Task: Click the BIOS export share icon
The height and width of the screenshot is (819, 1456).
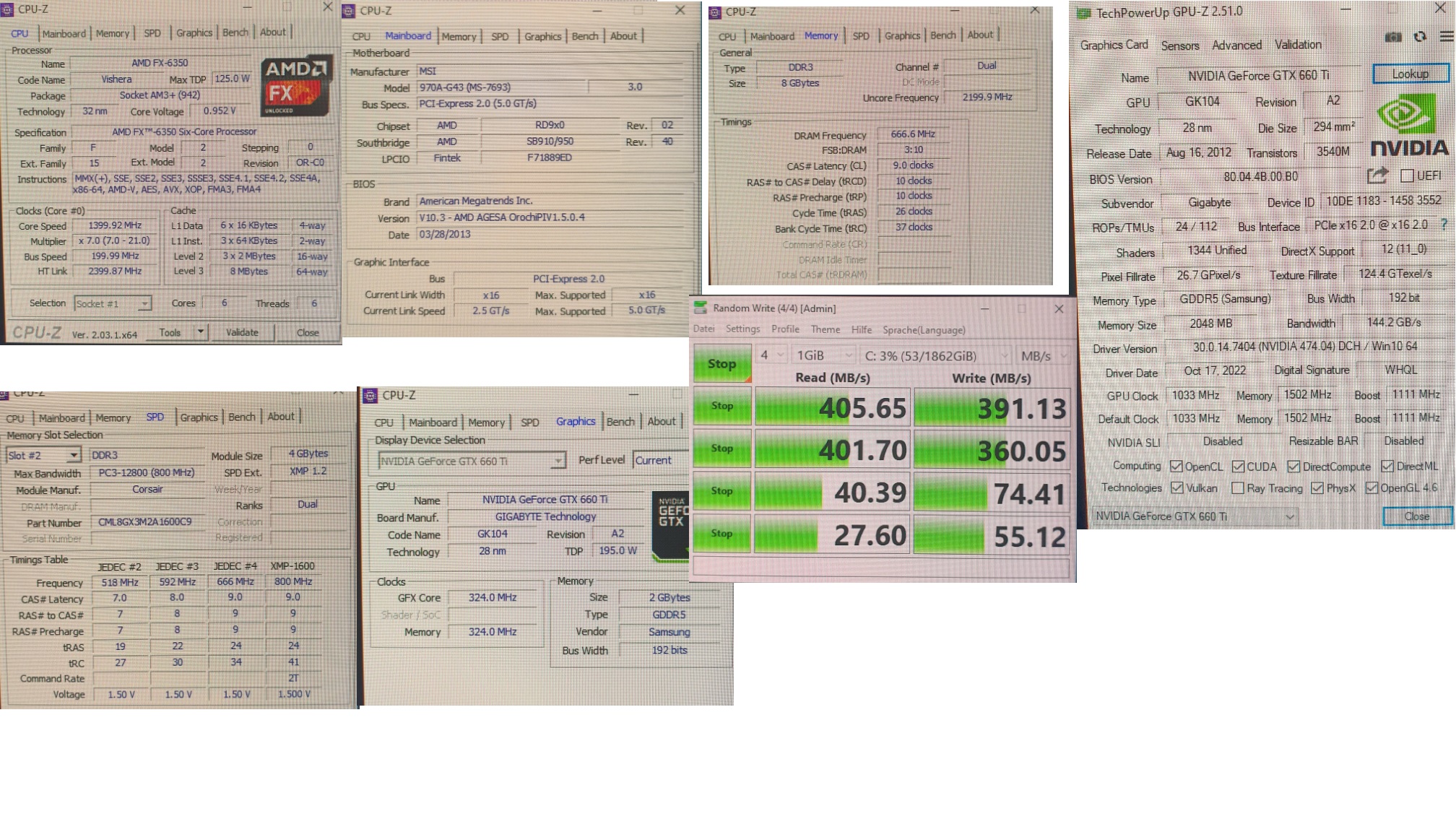Action: pos(1377,175)
